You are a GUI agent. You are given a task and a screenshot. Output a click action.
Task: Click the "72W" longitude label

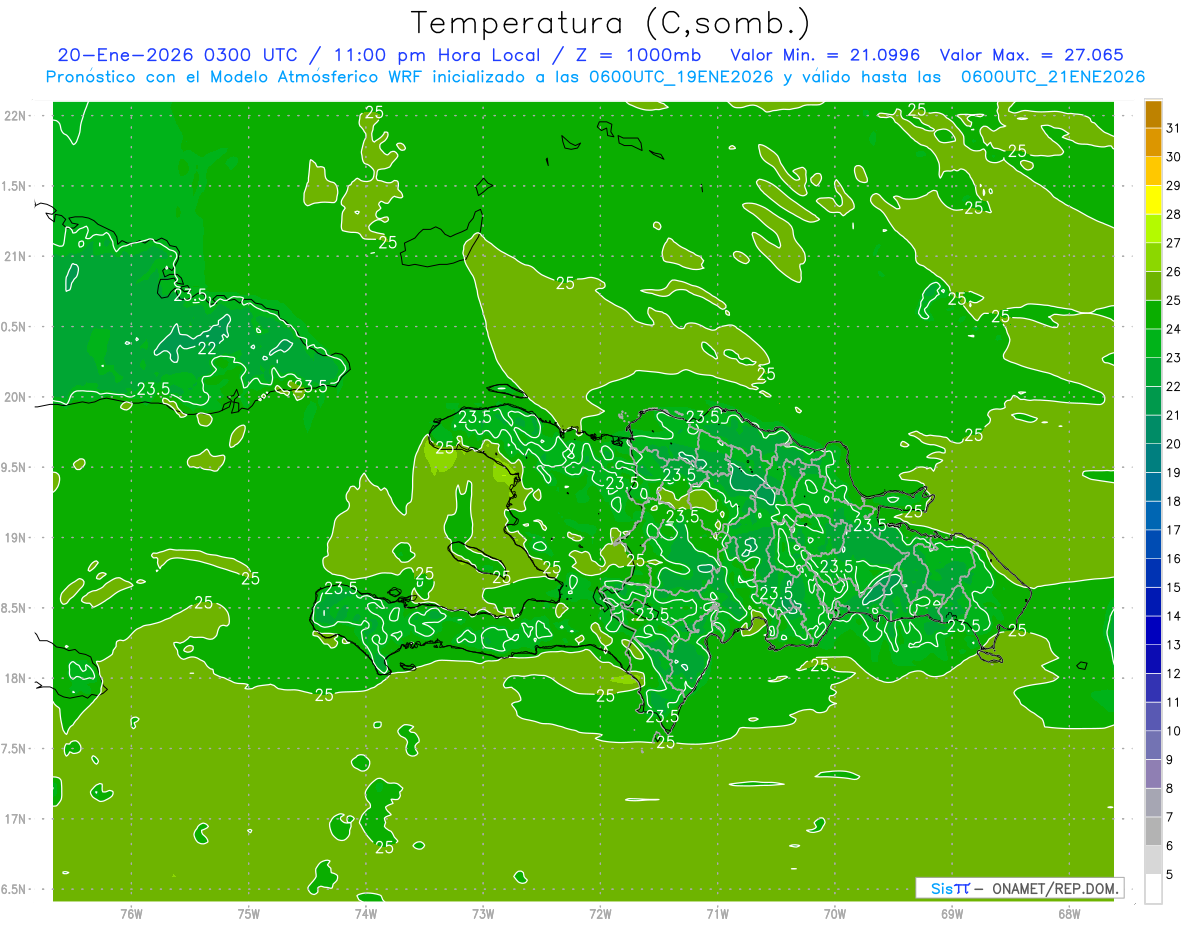tap(600, 914)
